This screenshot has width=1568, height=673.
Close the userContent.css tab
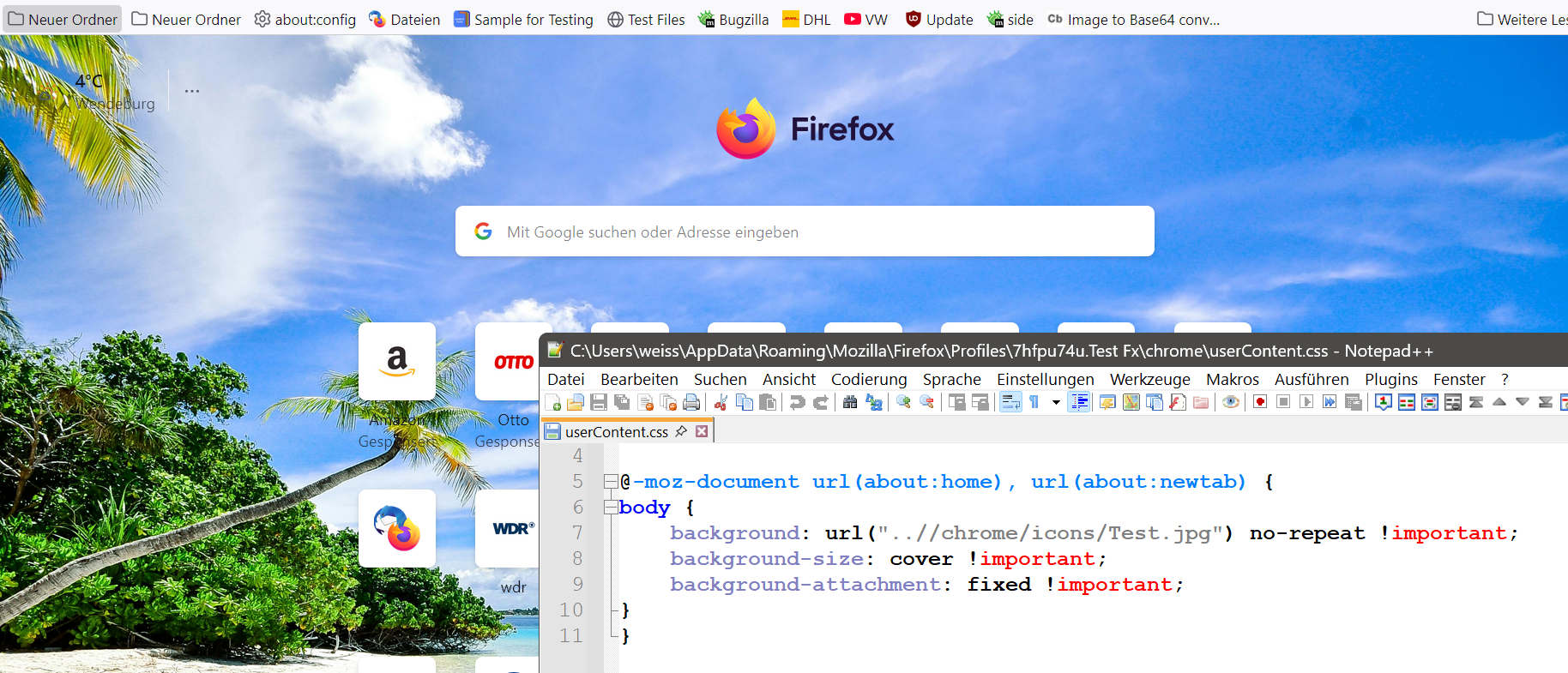point(702,431)
